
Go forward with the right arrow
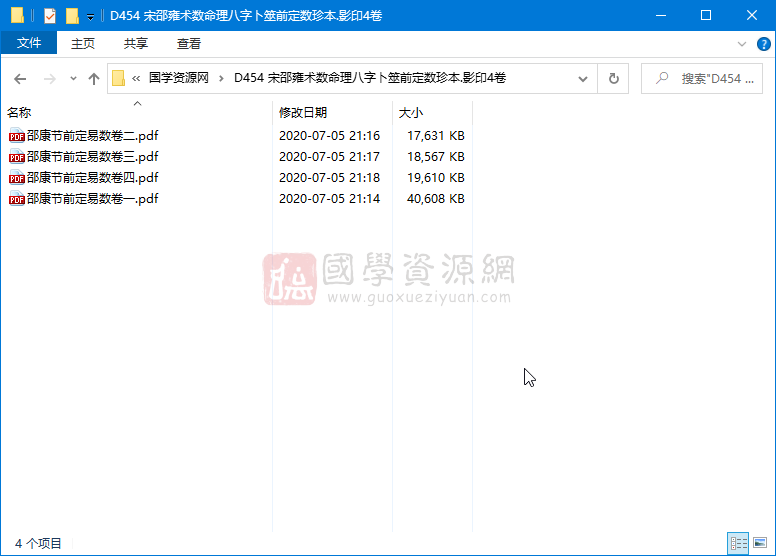click(x=49, y=79)
